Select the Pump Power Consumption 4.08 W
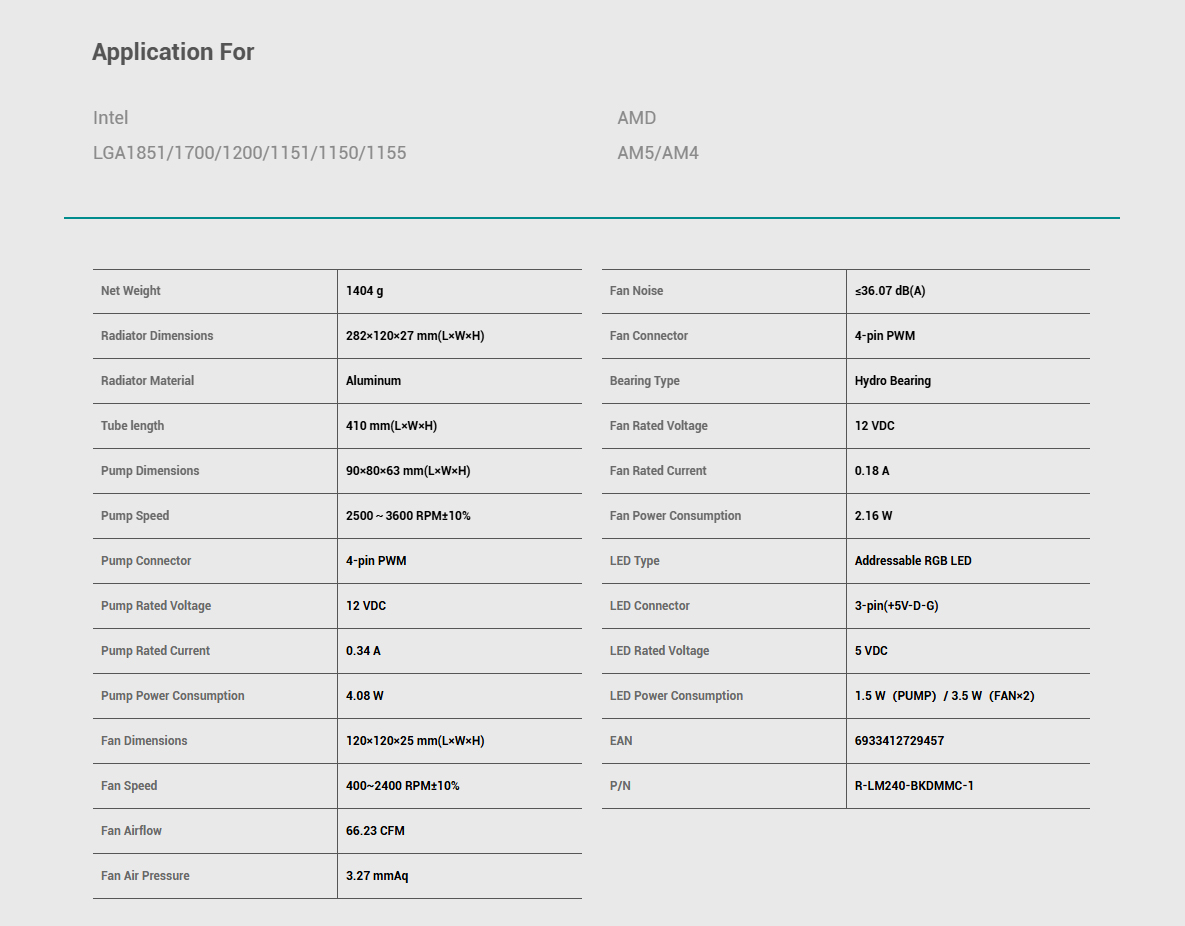Viewport: 1185px width, 926px height. 364,695
